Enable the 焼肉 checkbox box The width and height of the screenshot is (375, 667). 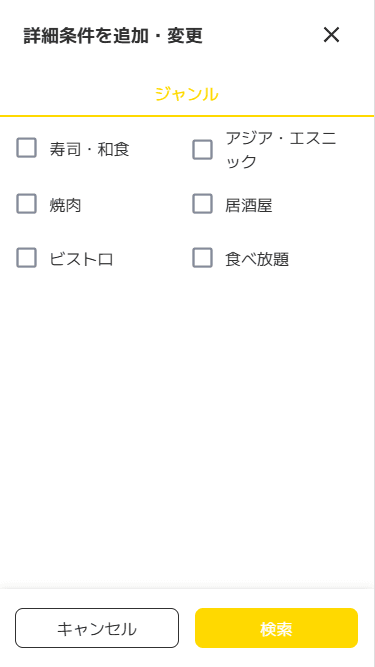[x=26, y=203]
